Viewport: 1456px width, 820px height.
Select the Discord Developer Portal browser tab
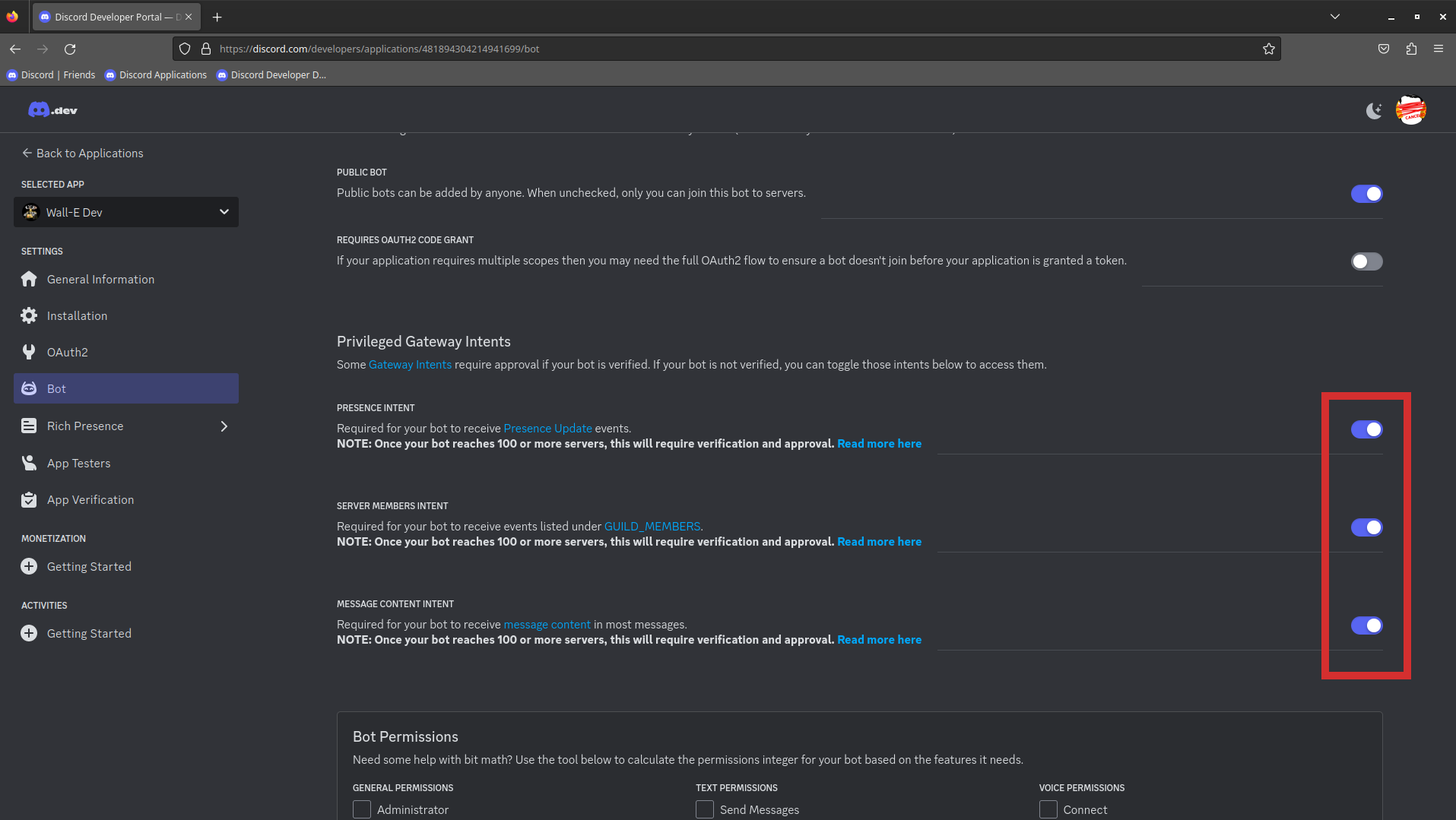(116, 17)
